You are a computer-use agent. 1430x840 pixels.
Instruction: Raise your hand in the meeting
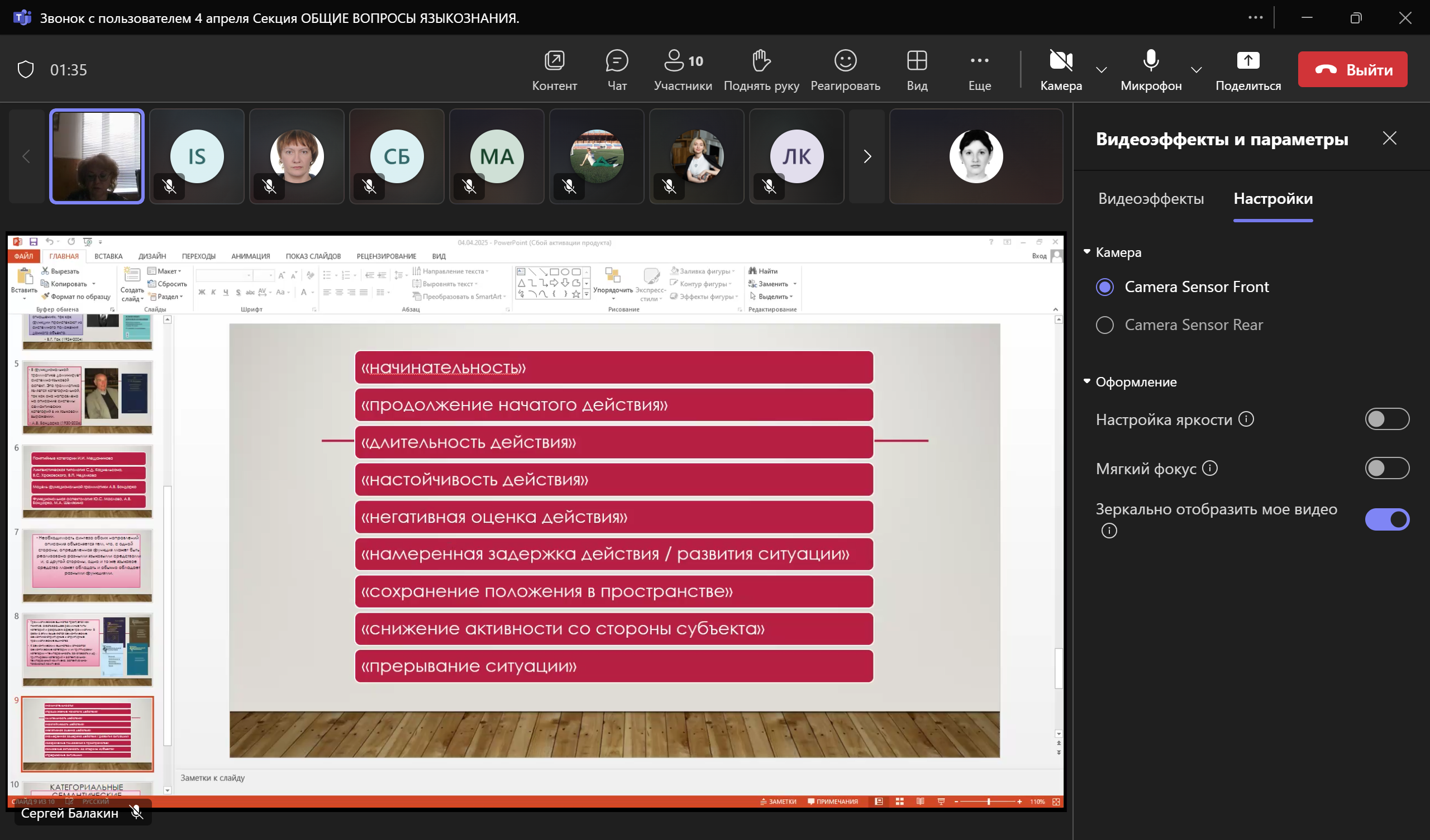pyautogui.click(x=761, y=70)
